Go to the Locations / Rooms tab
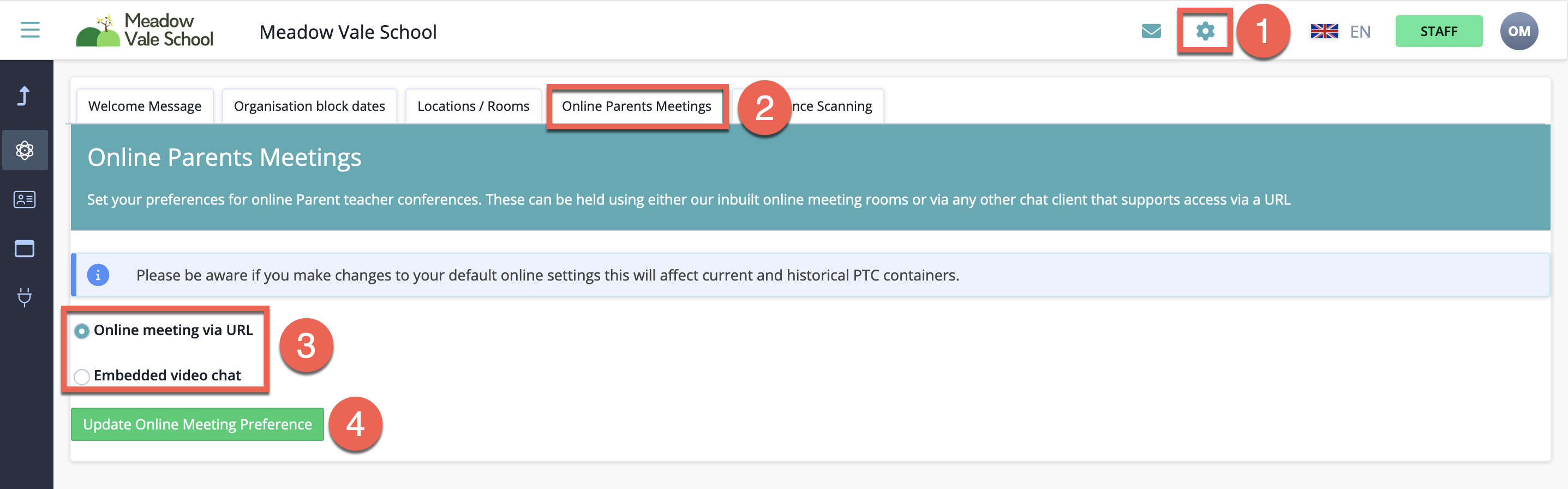Image resolution: width=1568 pixels, height=489 pixels. [x=473, y=106]
